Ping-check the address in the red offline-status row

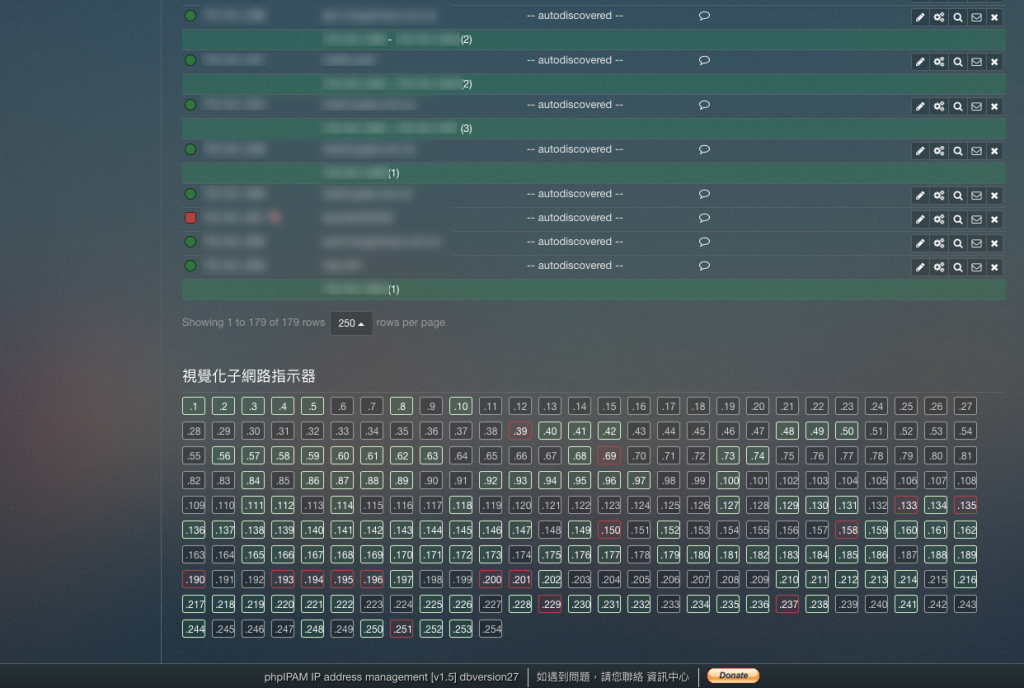tap(938, 219)
